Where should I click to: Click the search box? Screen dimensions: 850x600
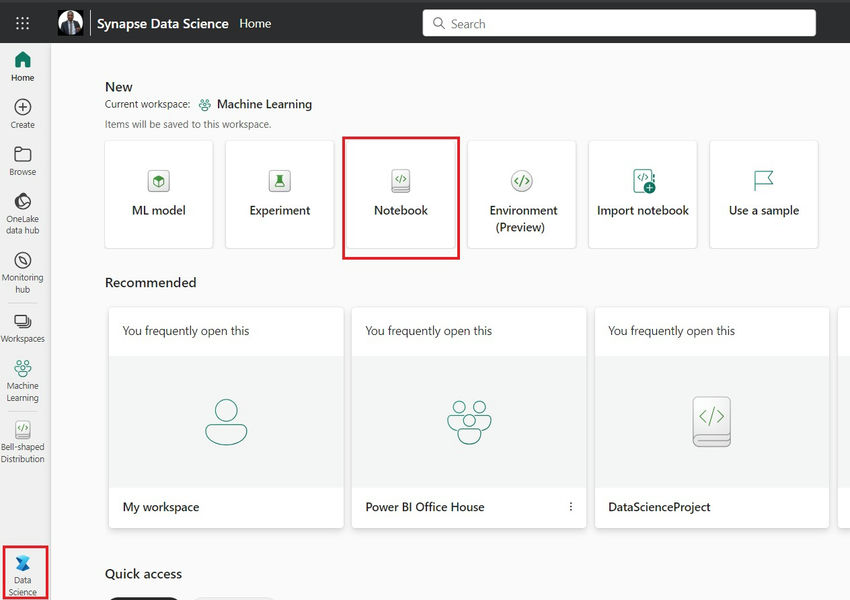[619, 23]
